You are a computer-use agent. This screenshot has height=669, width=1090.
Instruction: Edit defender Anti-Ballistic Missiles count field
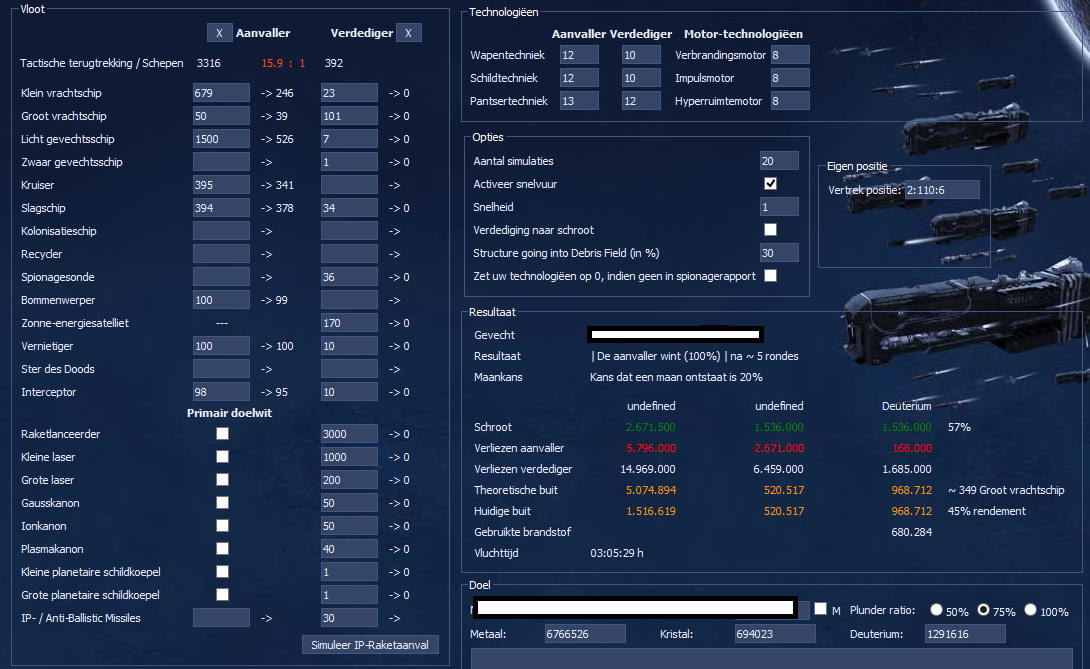[x=349, y=618]
